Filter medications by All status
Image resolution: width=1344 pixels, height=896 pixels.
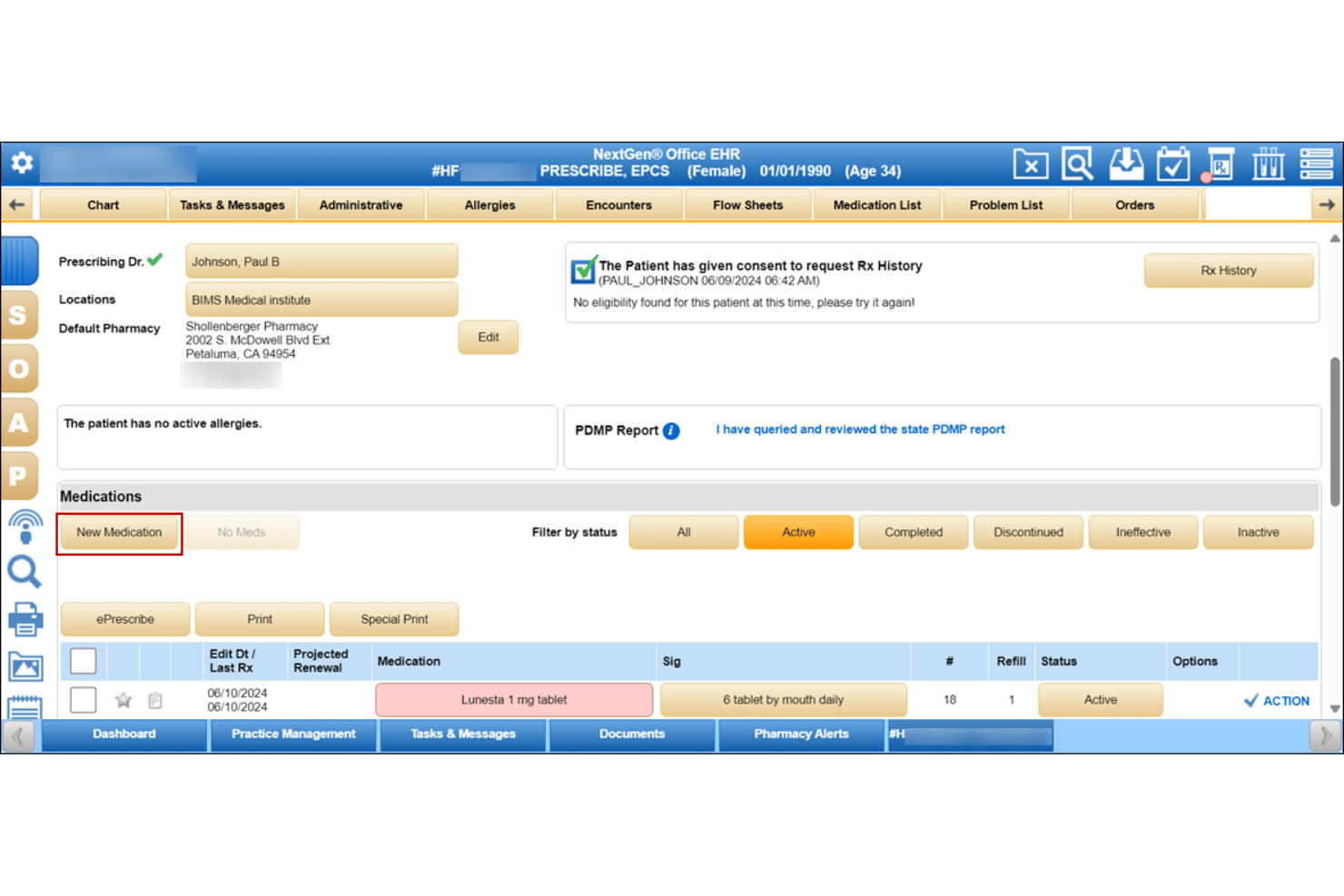coord(684,533)
